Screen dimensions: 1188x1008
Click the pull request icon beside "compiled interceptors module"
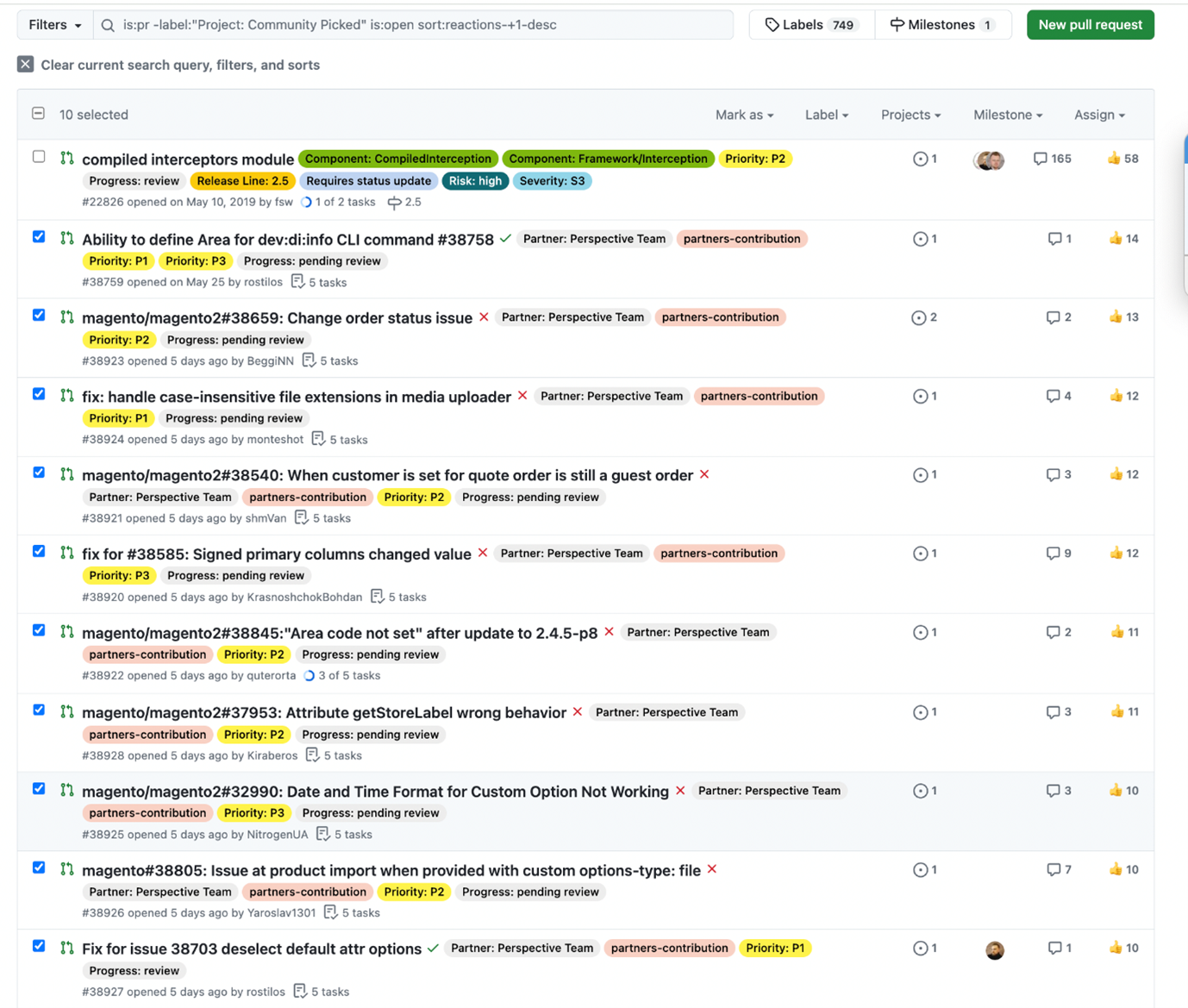click(67, 160)
